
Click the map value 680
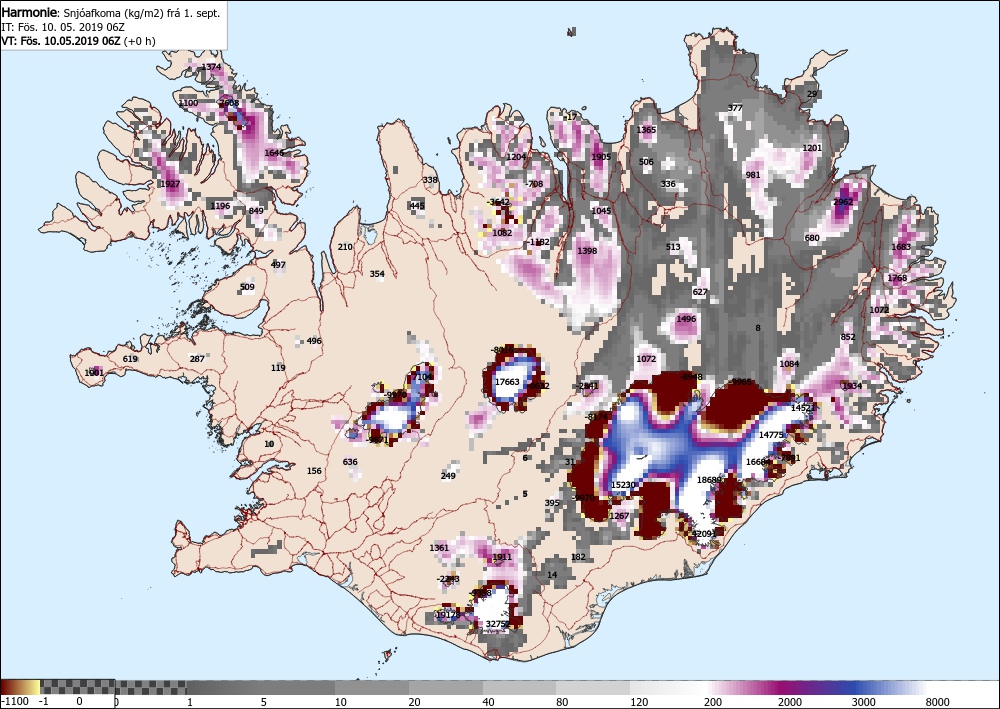[812, 238]
